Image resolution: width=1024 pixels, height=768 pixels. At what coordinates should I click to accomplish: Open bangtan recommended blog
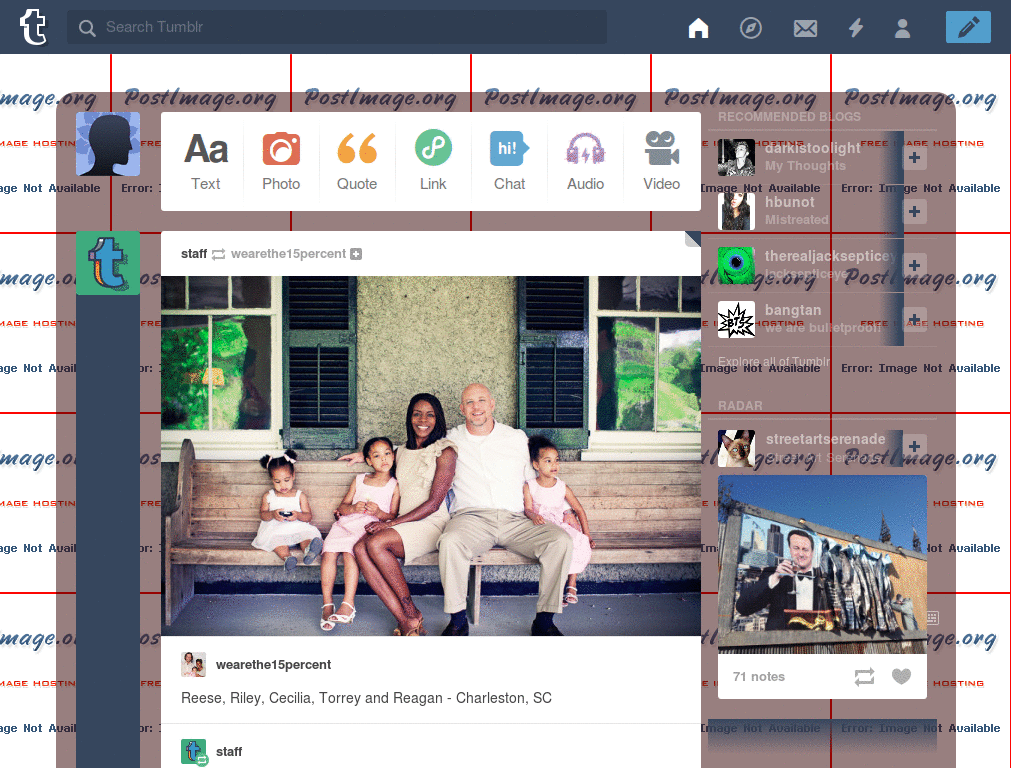point(793,310)
